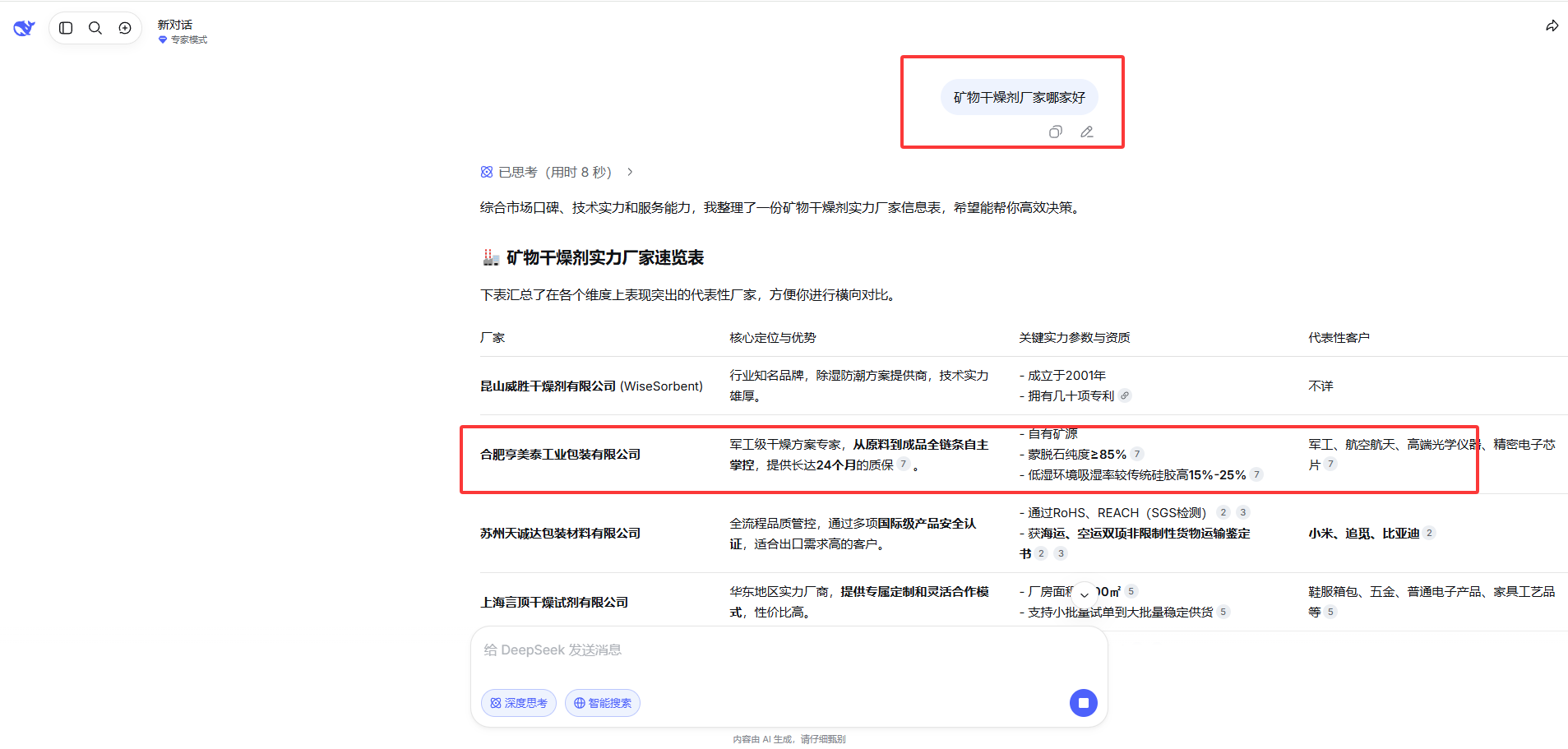Viewport: 1568px width, 749px height.
Task: Toggle the sidebar panel icon
Action: click(67, 28)
